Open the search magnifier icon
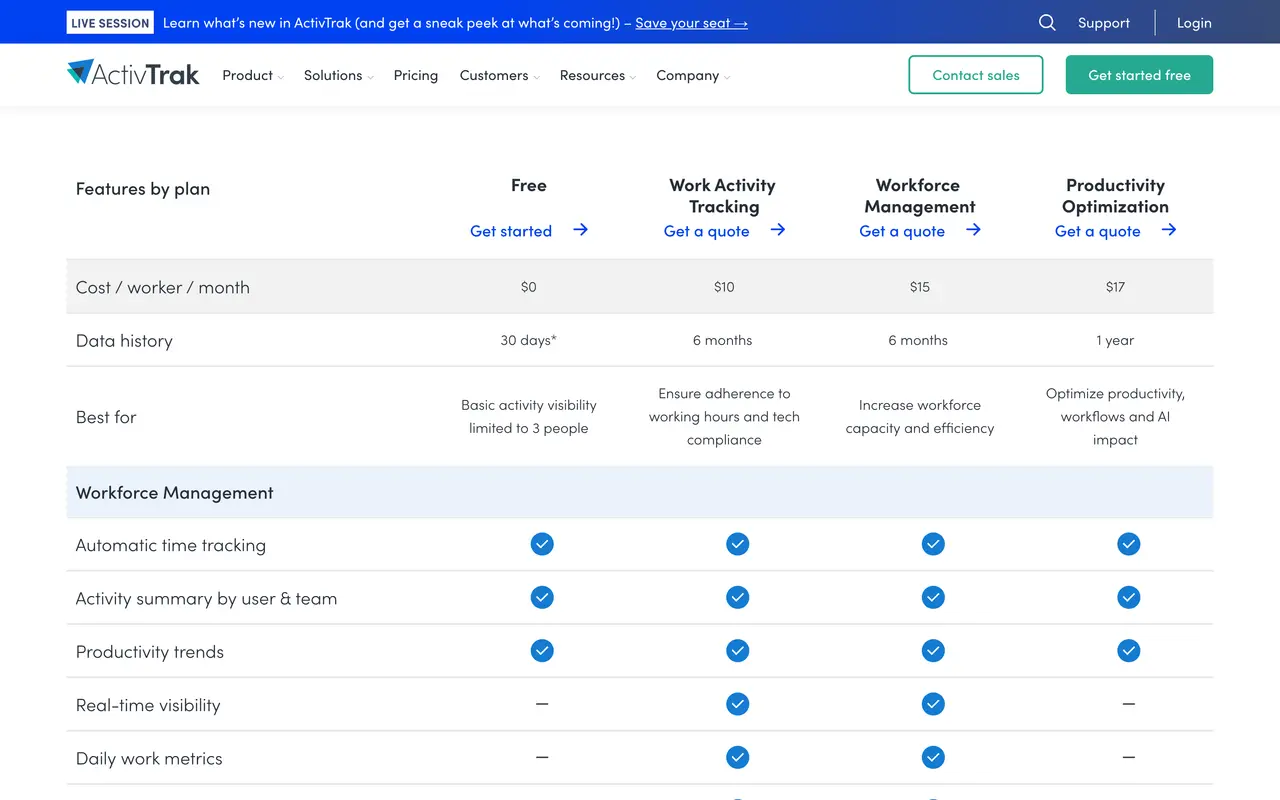 coord(1047,22)
